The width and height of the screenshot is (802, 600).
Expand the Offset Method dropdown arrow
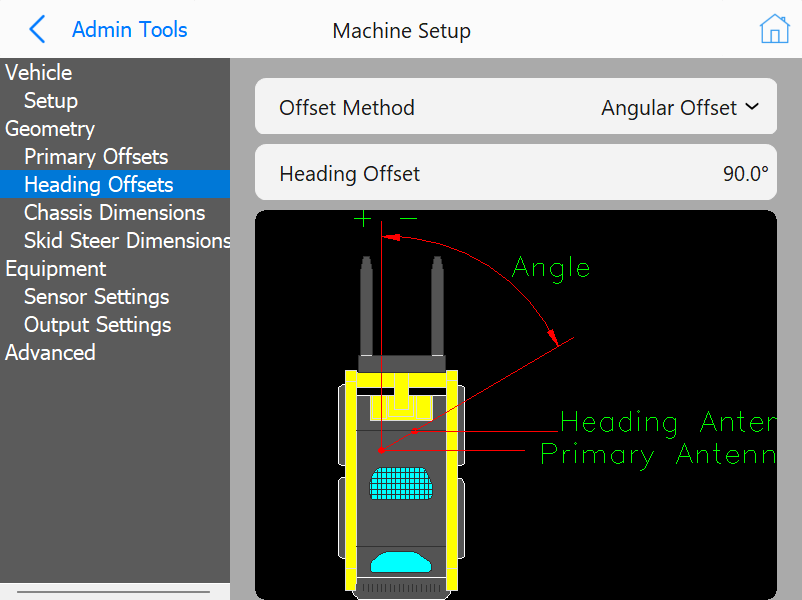752,107
